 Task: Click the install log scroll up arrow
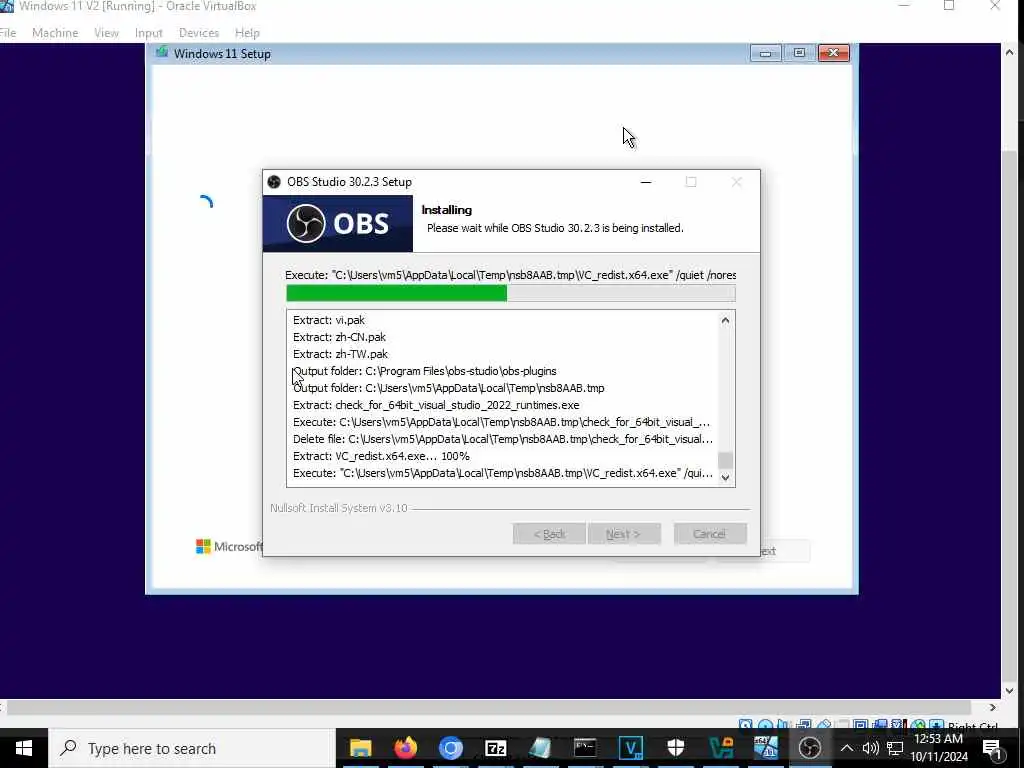(725, 320)
